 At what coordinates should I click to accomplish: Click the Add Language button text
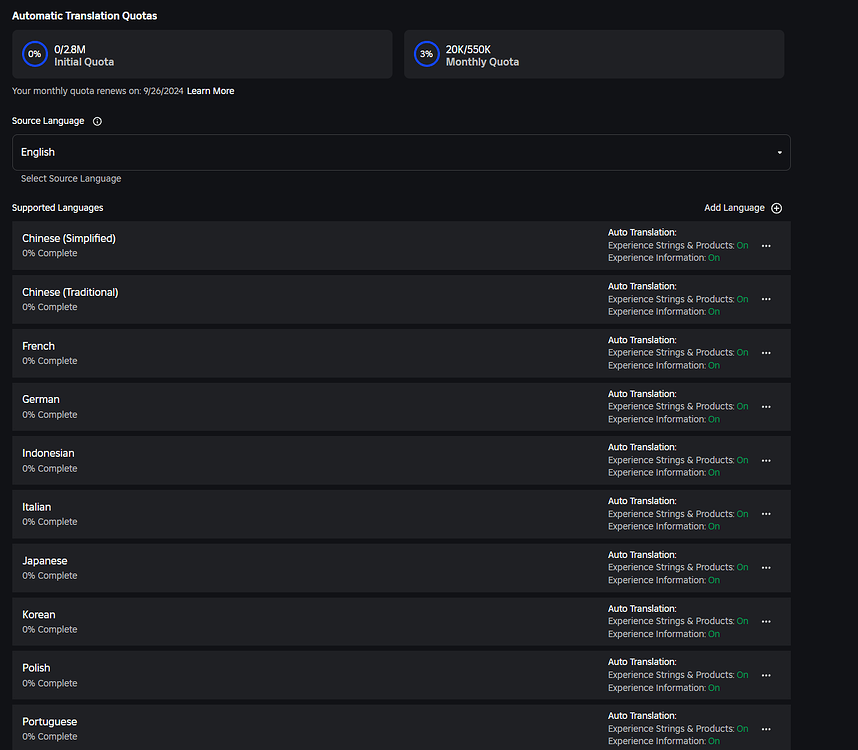tap(734, 208)
